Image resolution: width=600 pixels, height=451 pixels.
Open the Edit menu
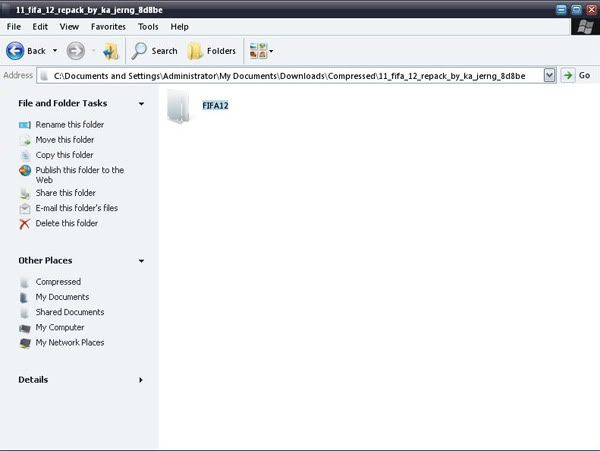[x=40, y=27]
